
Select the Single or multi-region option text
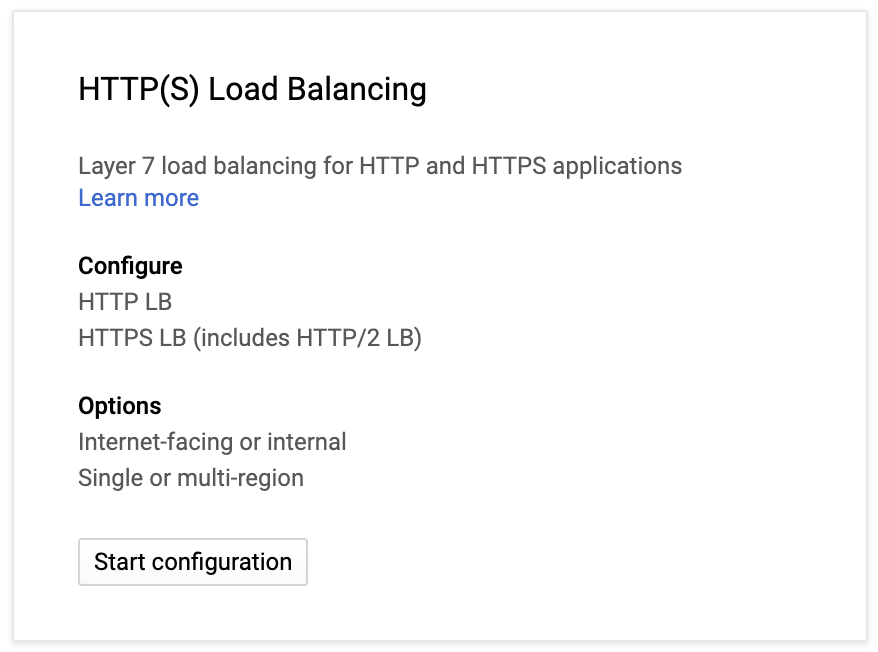click(190, 478)
